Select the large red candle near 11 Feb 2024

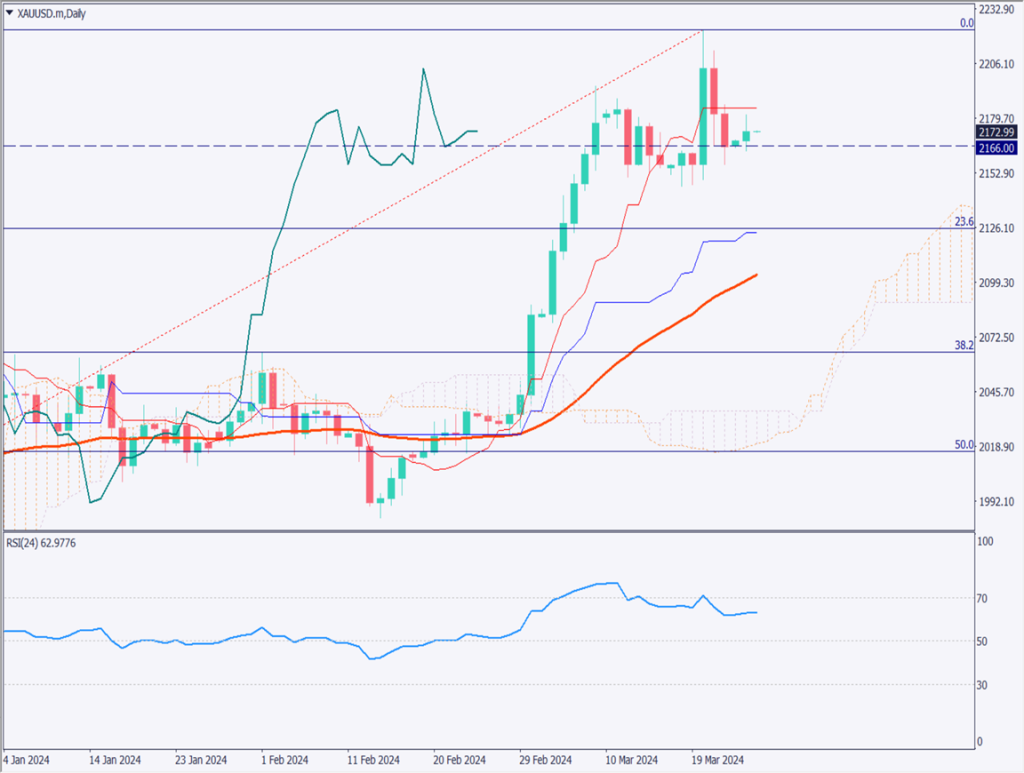point(370,475)
